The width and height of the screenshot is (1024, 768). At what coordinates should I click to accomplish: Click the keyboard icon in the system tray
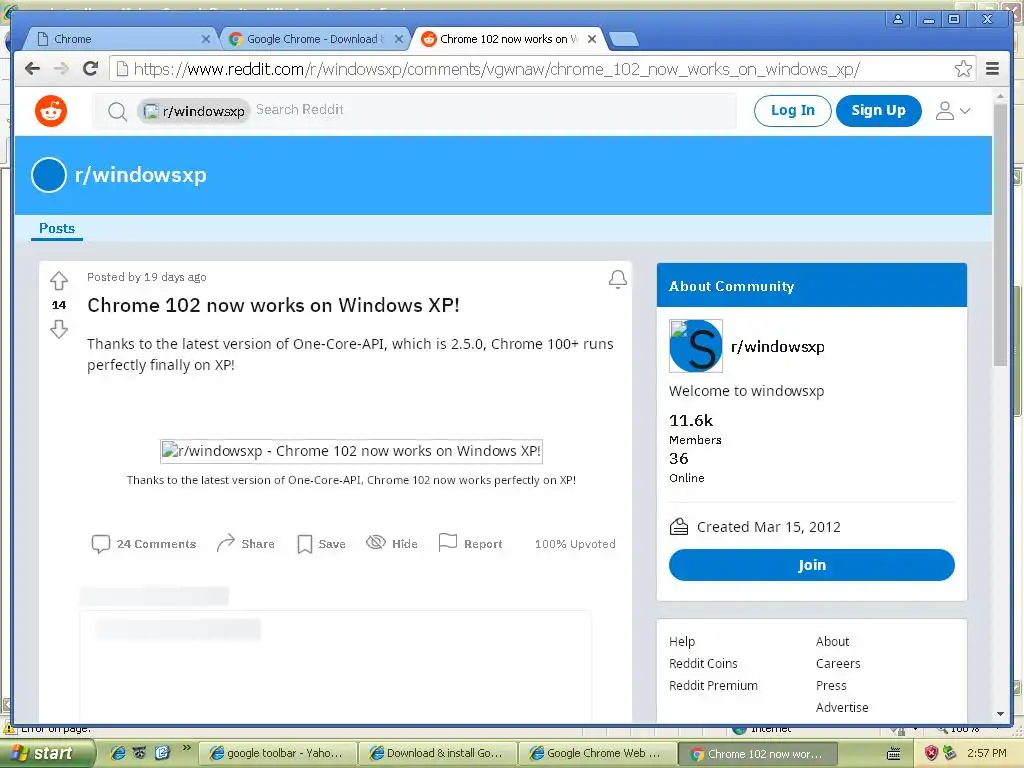click(893, 754)
